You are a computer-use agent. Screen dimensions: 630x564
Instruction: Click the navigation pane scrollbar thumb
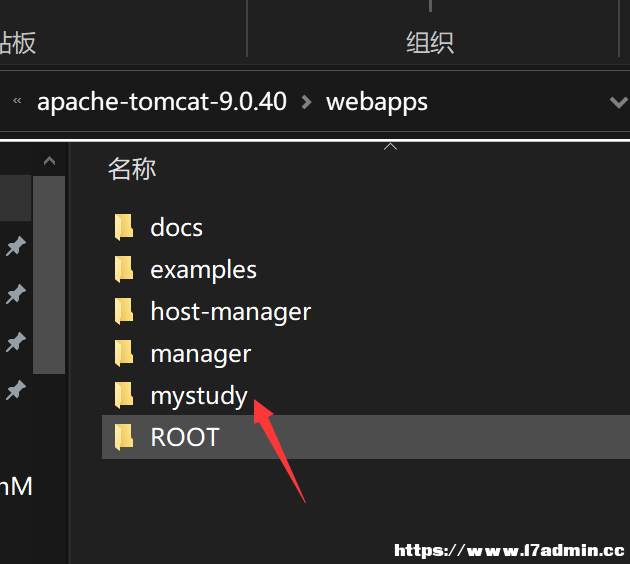[x=49, y=275]
